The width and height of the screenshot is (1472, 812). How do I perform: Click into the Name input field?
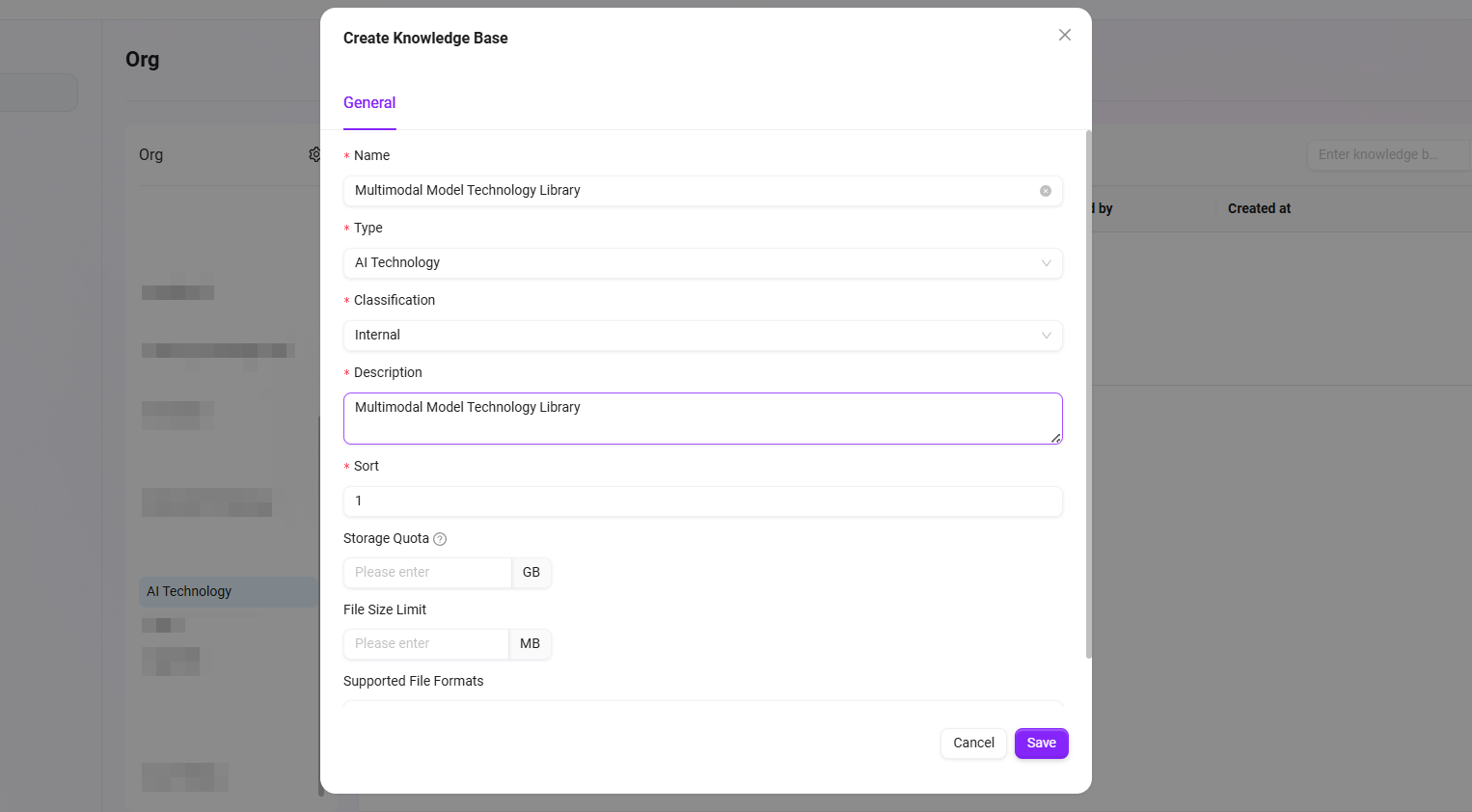[690, 191]
